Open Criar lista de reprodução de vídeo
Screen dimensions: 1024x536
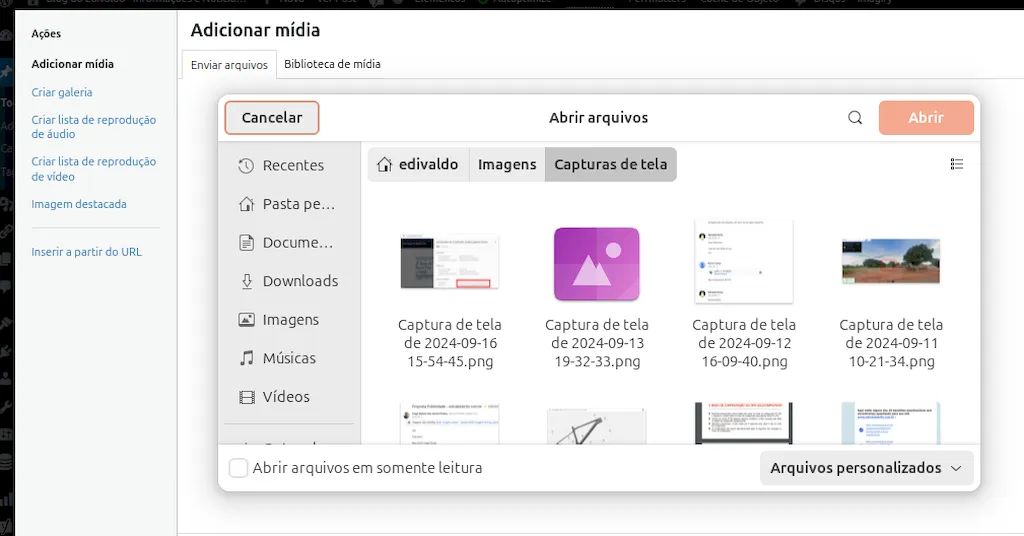[93, 168]
